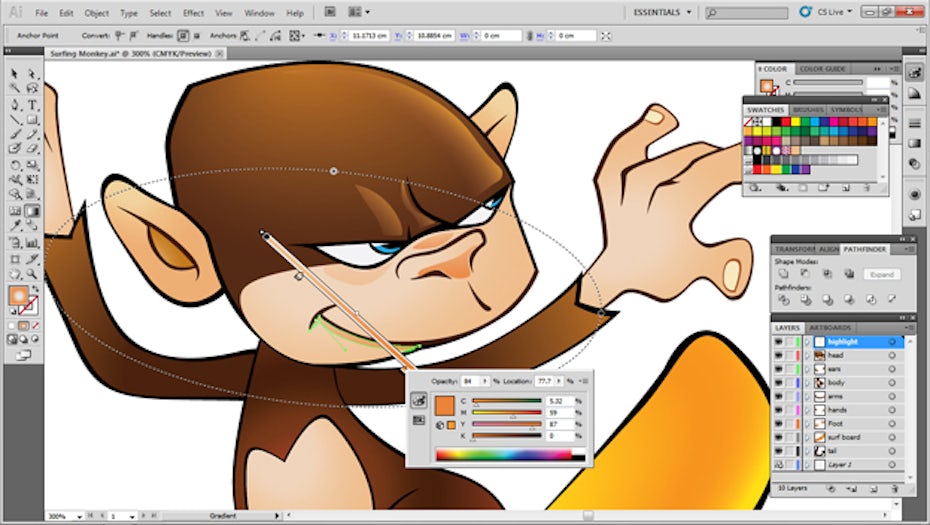Select the Eyedropper tool

(15, 226)
